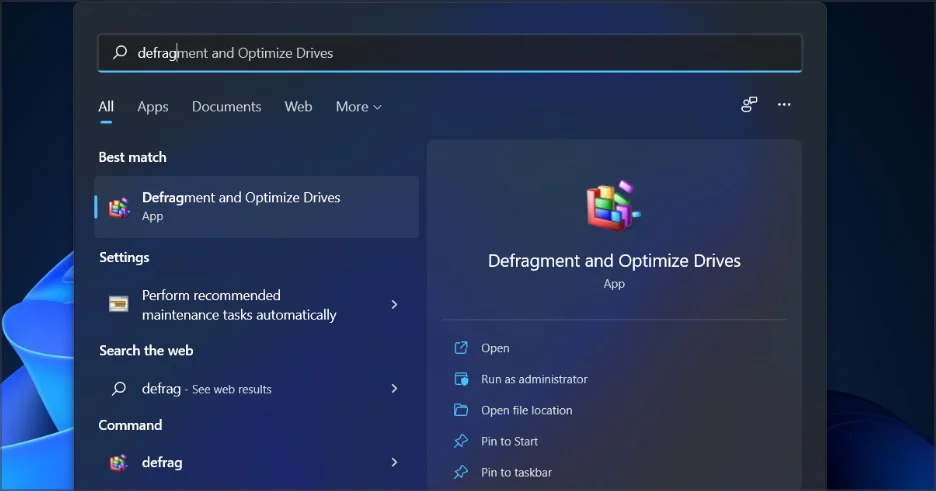936x491 pixels.
Task: Choose Run as administrator
Action: coord(534,379)
